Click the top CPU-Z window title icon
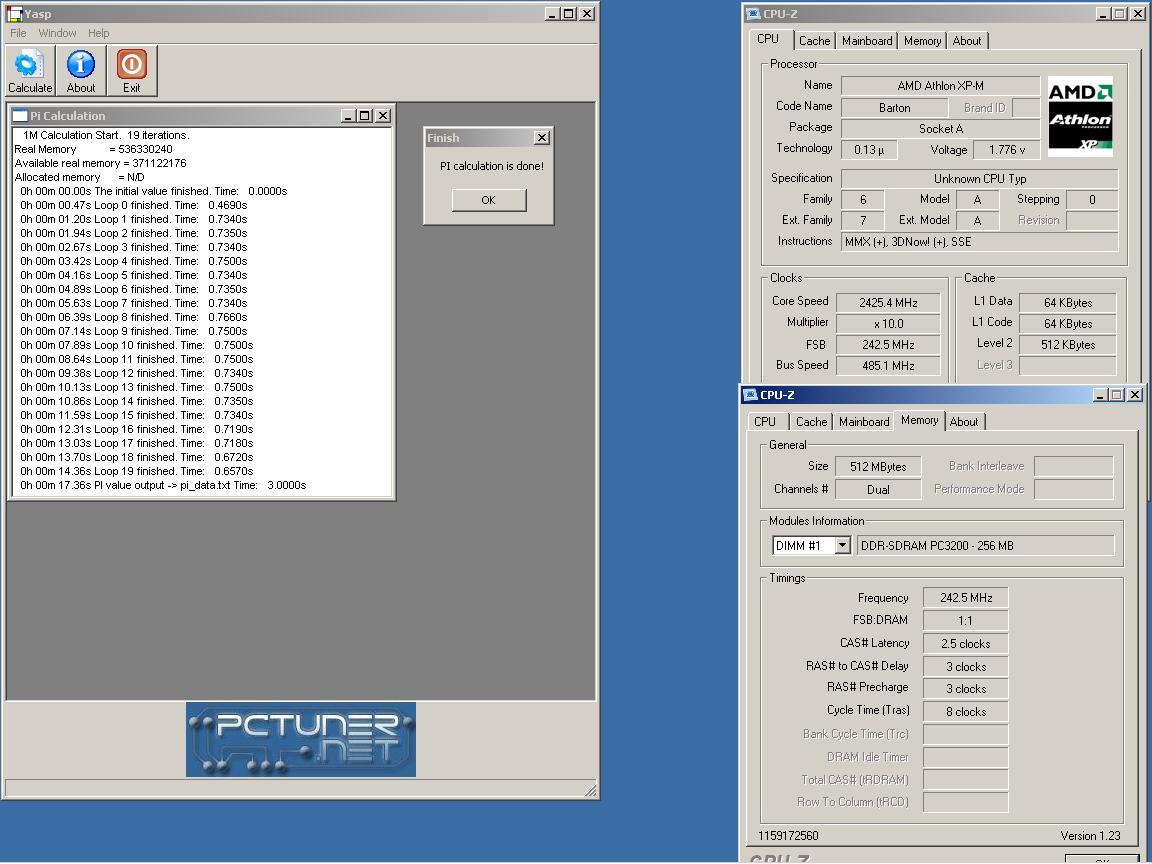This screenshot has height=864, width=1152. [752, 14]
